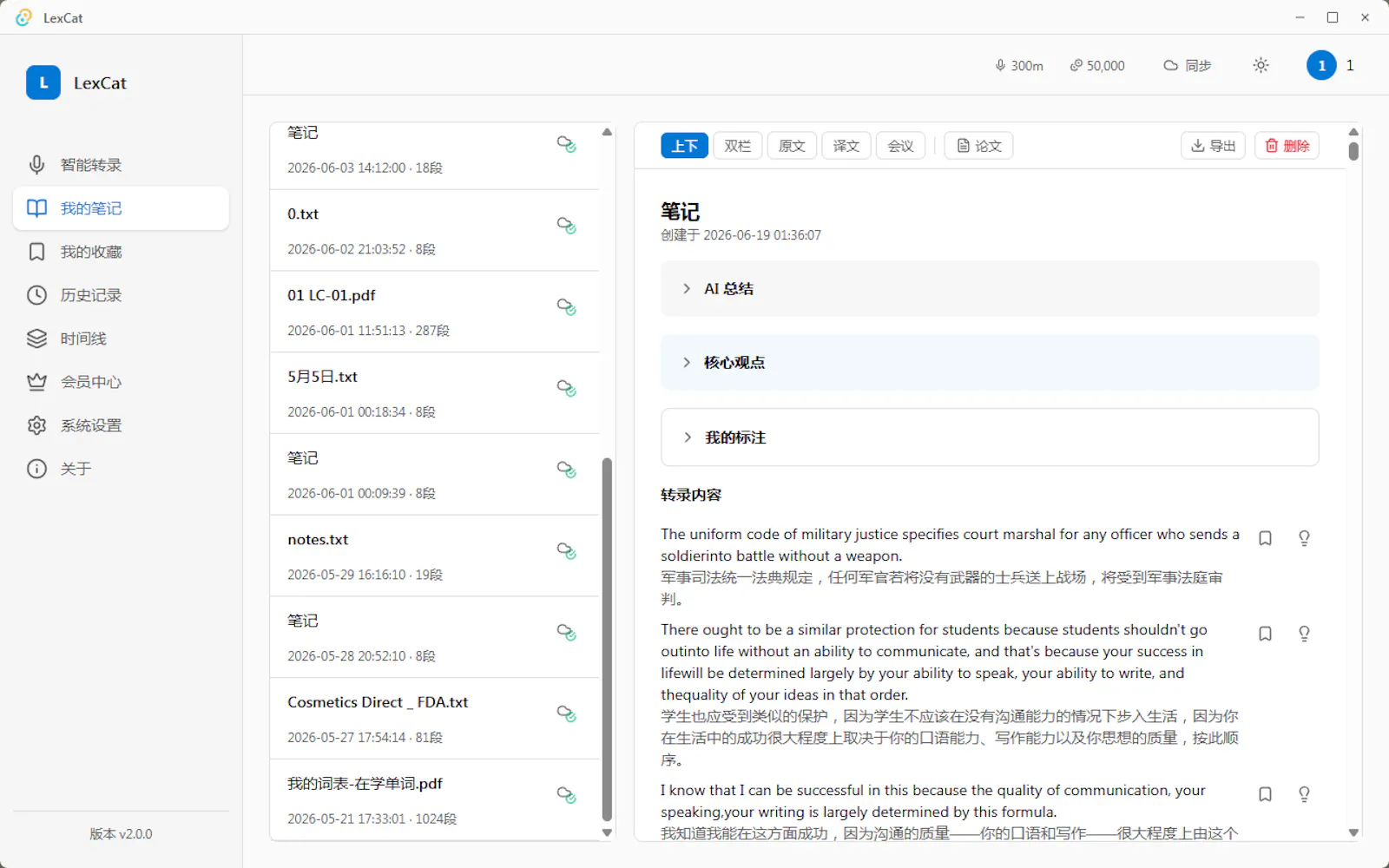
Task: Open note 0.txt in list
Action: 434,231
